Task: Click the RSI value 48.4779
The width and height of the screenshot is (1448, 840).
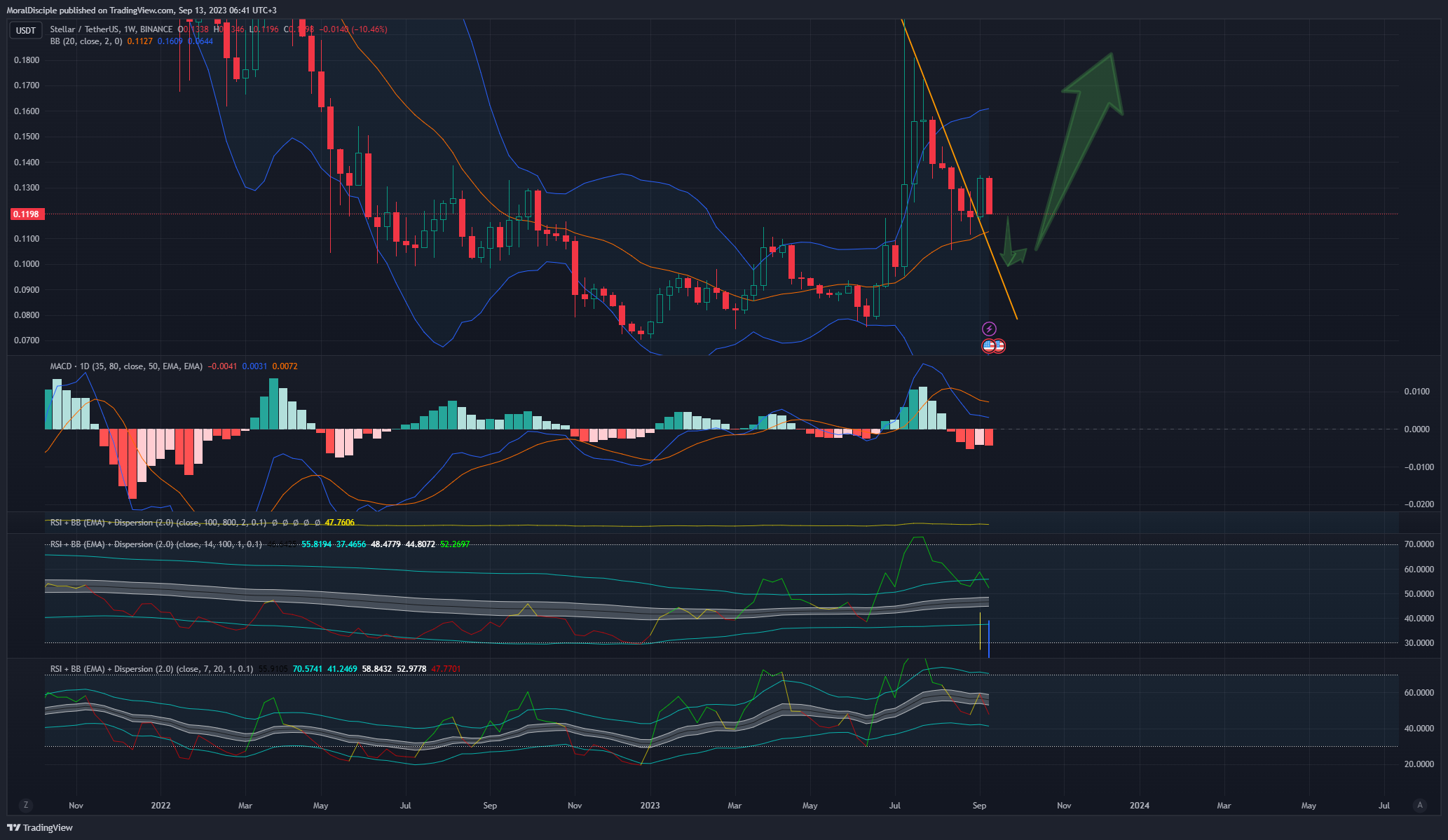Action: tap(385, 544)
